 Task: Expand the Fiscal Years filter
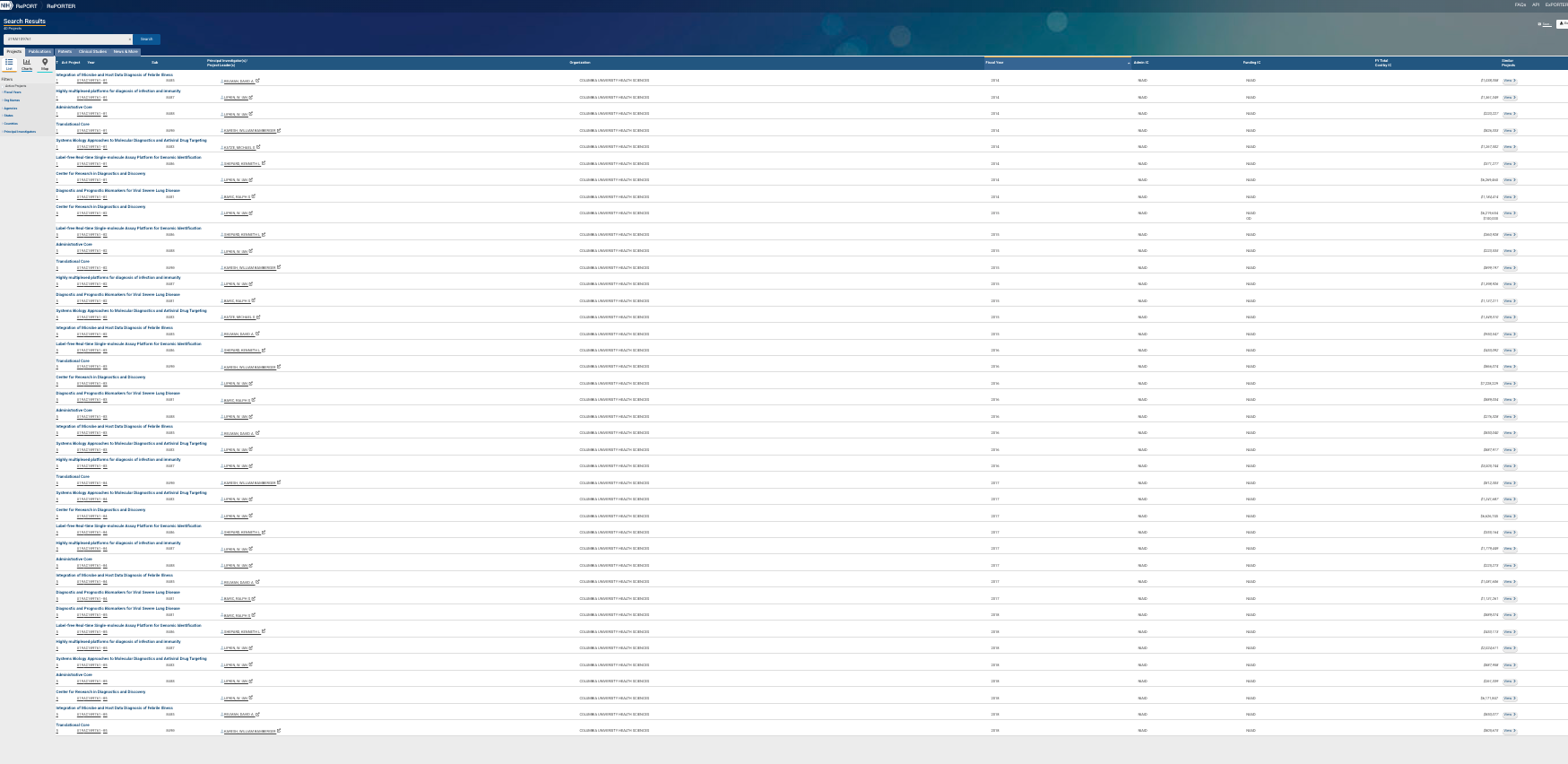tap(13, 92)
